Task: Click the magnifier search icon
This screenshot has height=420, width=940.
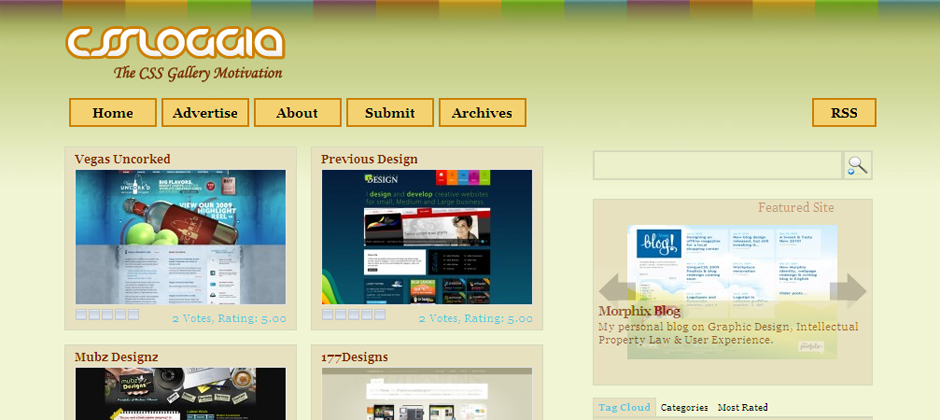Action: click(x=858, y=165)
